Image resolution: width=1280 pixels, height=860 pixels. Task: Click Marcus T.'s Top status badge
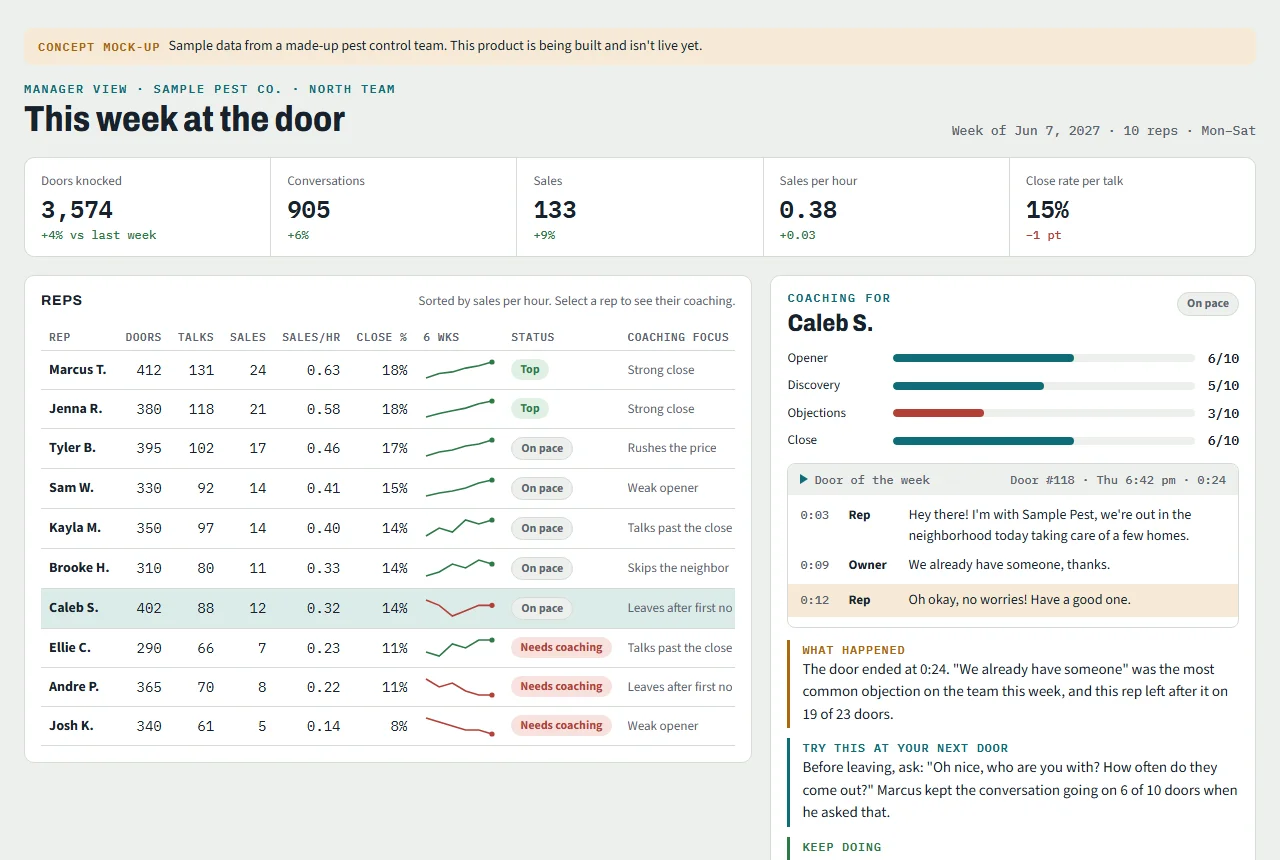tap(530, 370)
